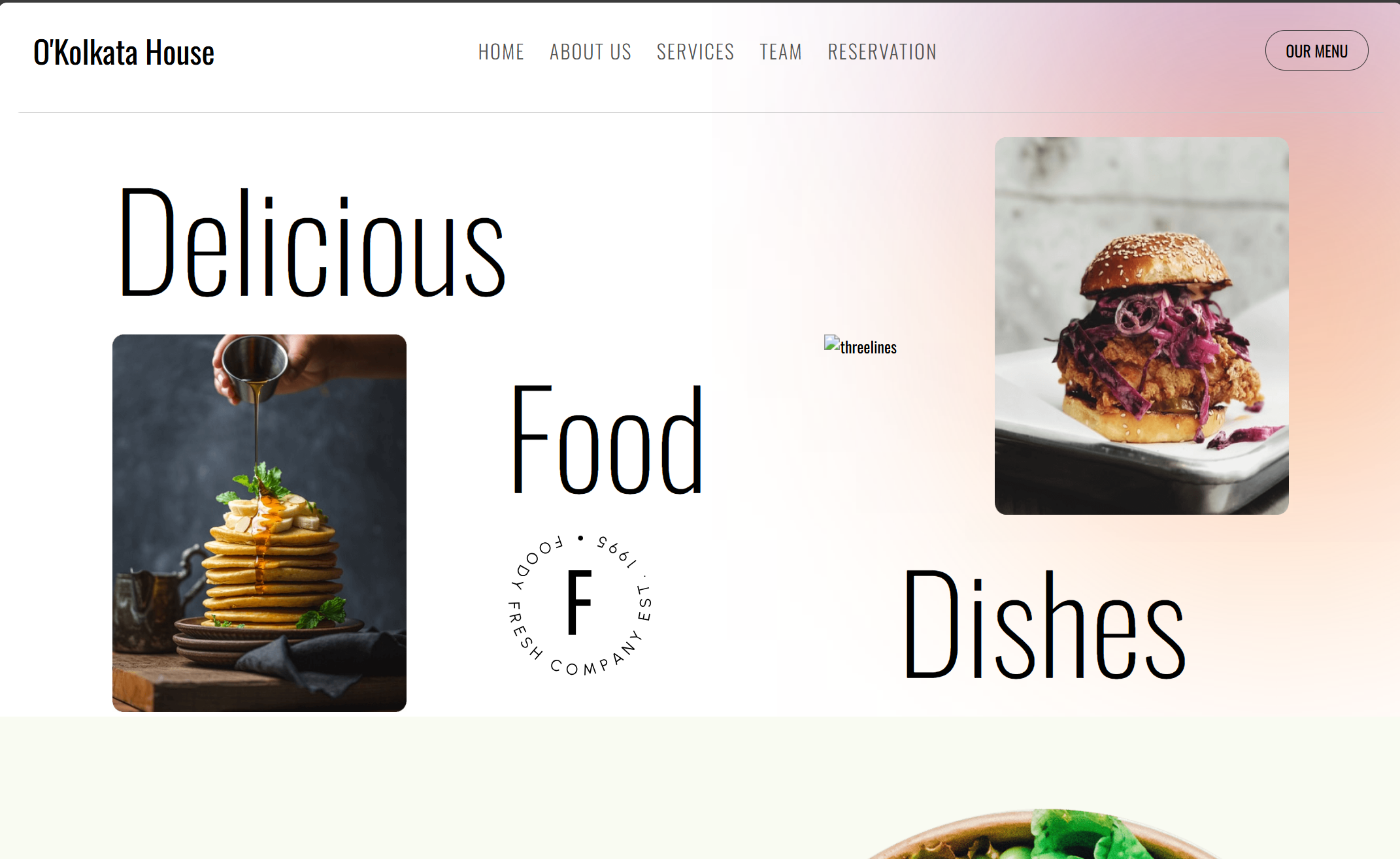
Task: Click the fried chicken burger photo
Action: 1142,326
